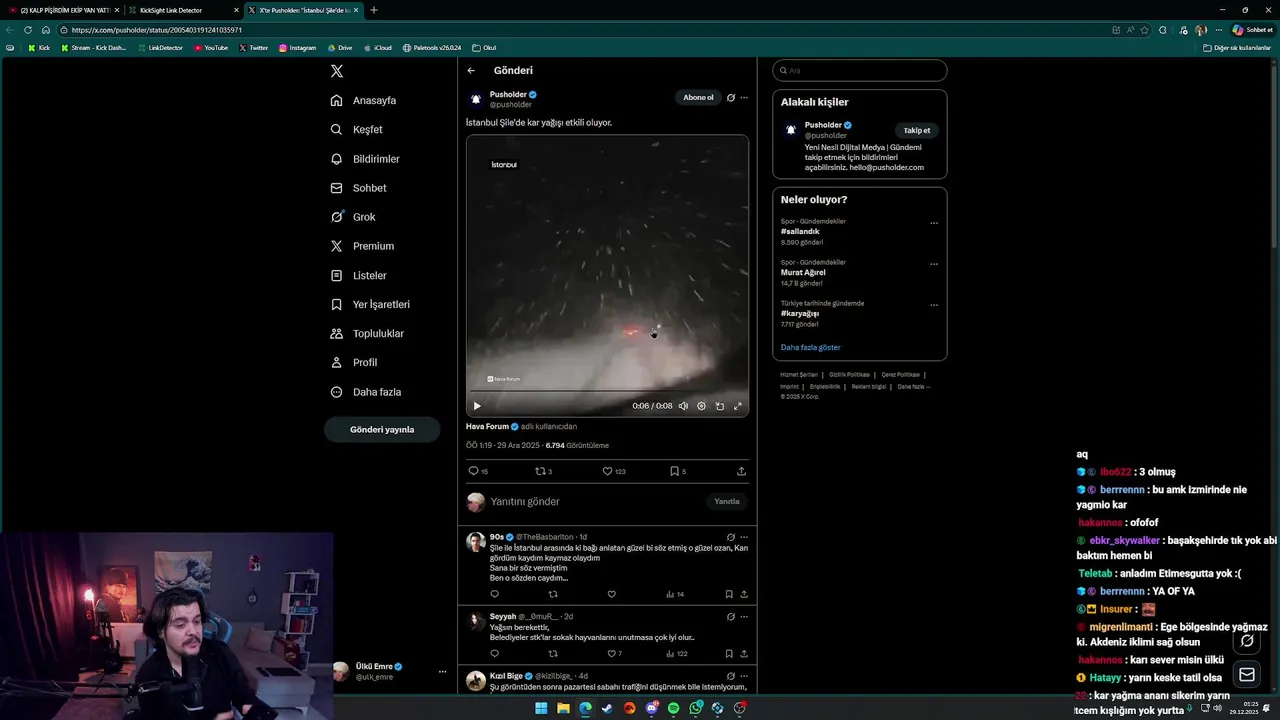Go to Anasayfa in the X sidebar

(x=364, y=101)
